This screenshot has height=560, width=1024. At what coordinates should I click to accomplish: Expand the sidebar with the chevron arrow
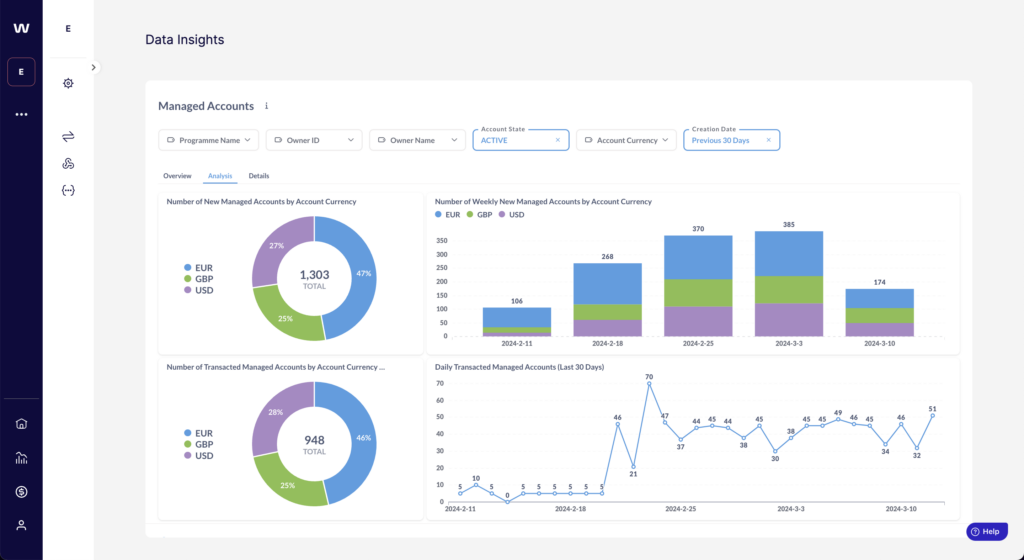93,67
